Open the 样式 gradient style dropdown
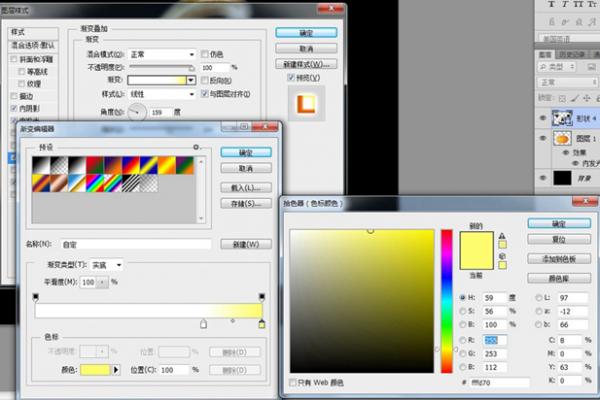Image resolution: width=600 pixels, height=400 pixels. [x=161, y=93]
